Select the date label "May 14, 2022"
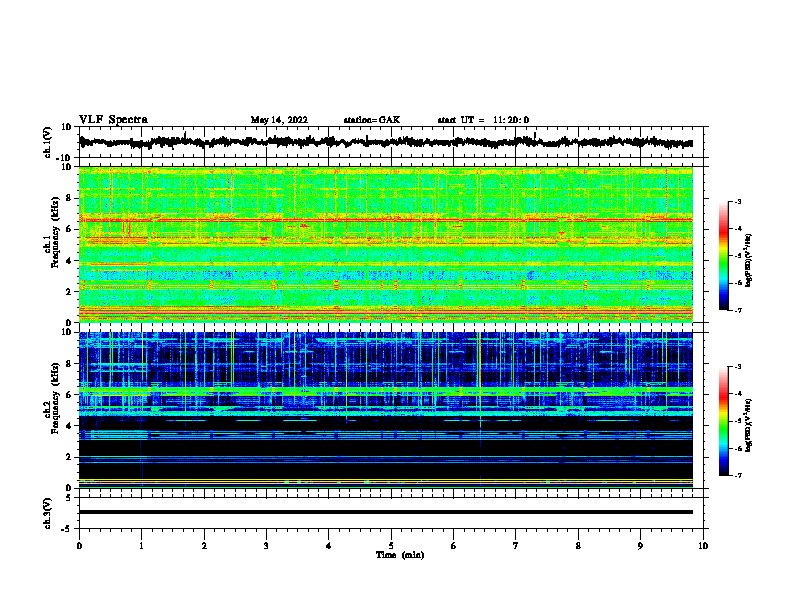 [279, 120]
